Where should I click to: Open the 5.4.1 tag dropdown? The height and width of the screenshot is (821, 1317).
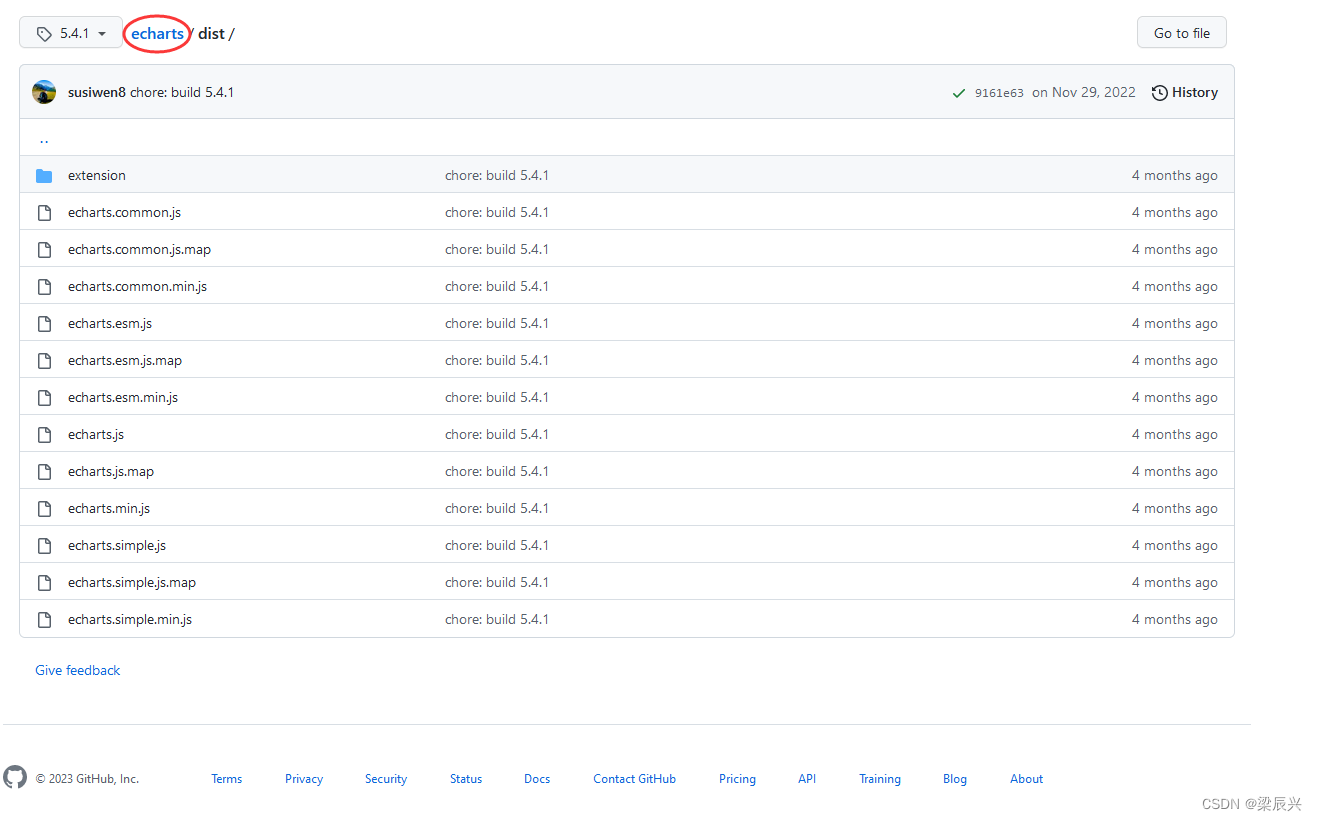click(x=71, y=33)
